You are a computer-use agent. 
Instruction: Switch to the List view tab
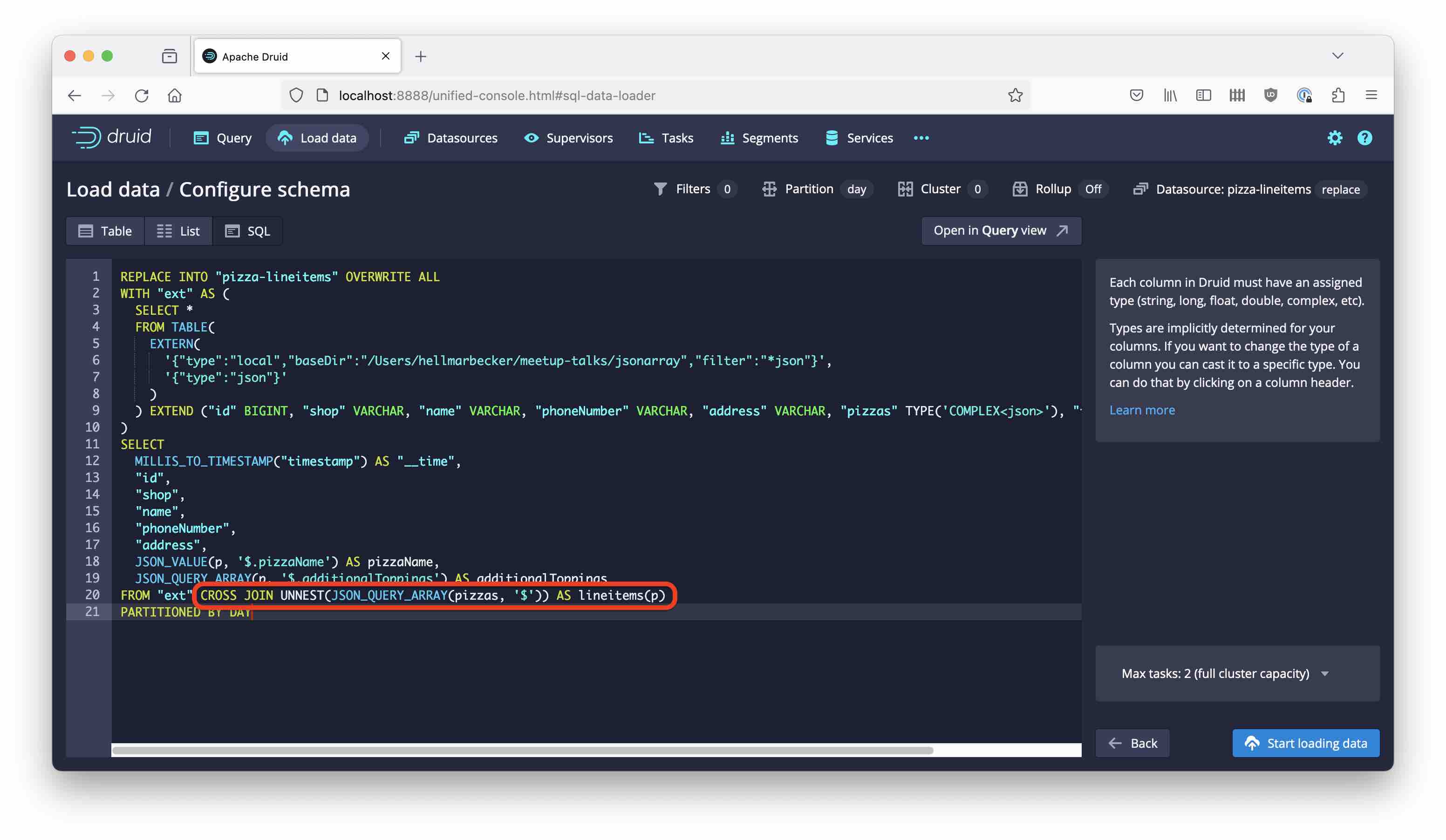point(178,230)
